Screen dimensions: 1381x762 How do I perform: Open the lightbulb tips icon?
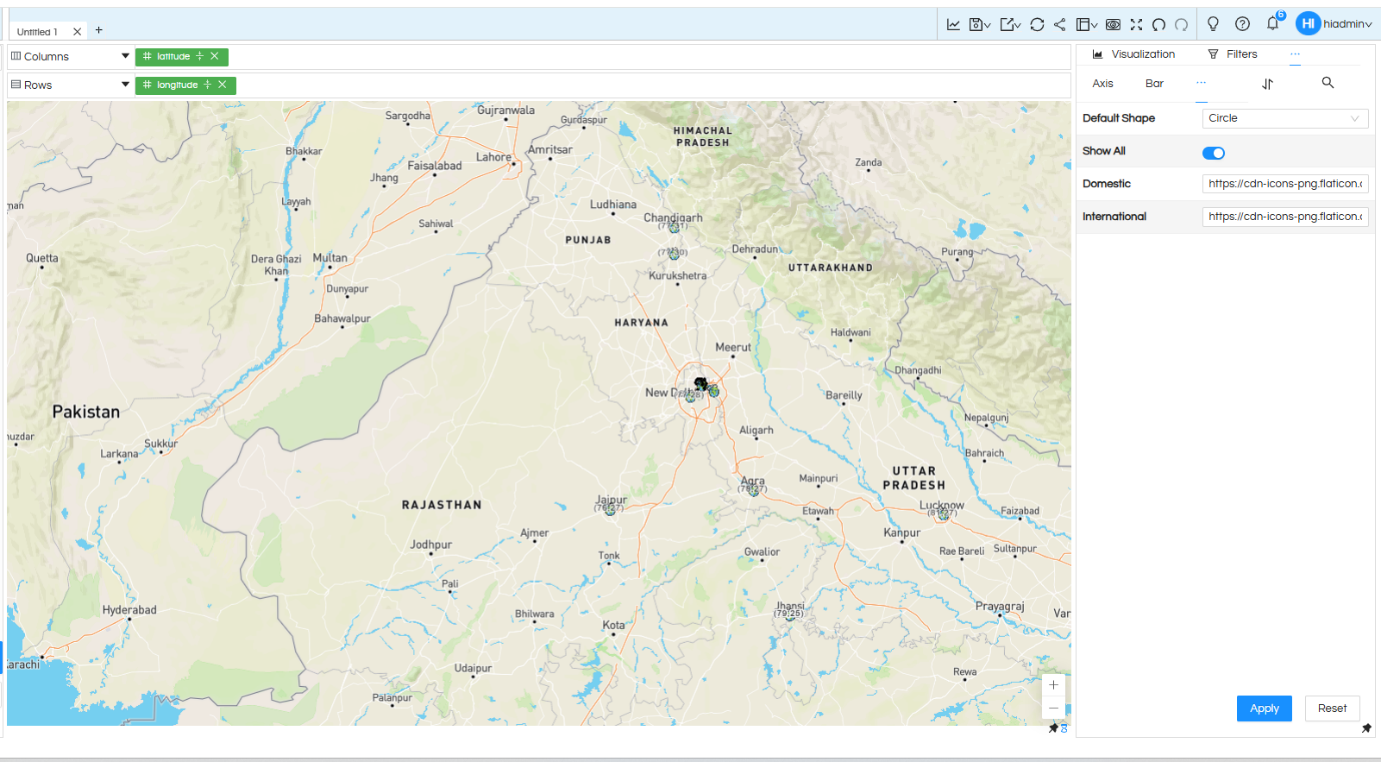coord(1213,24)
